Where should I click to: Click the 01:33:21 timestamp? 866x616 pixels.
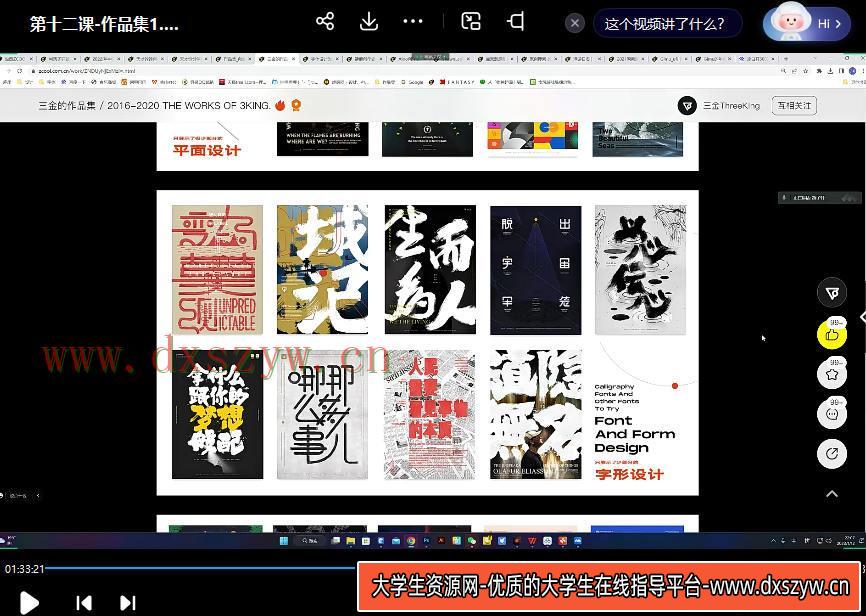[x=24, y=568]
